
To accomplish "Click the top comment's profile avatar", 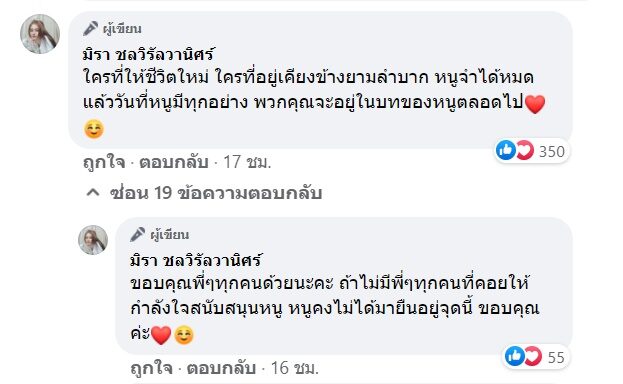I will pyautogui.click(x=40, y=34).
